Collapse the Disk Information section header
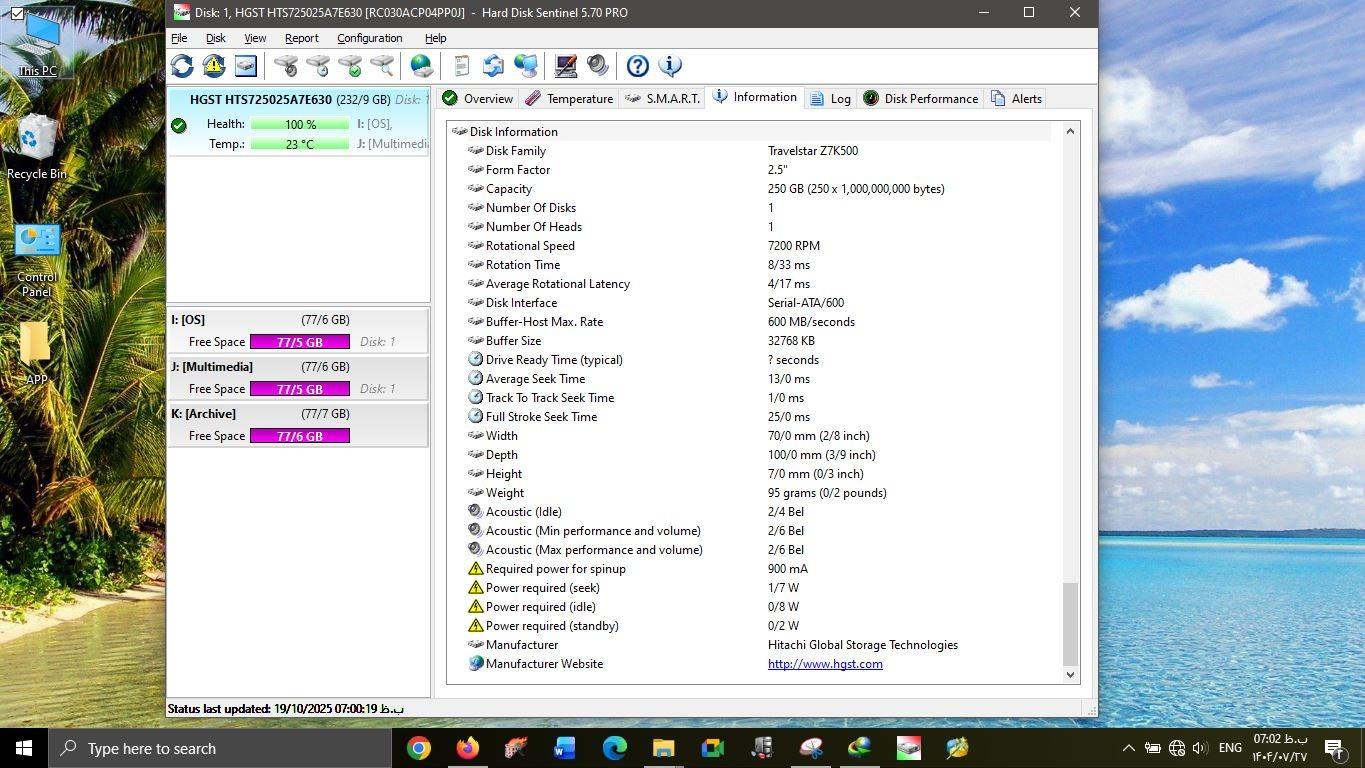 click(460, 132)
